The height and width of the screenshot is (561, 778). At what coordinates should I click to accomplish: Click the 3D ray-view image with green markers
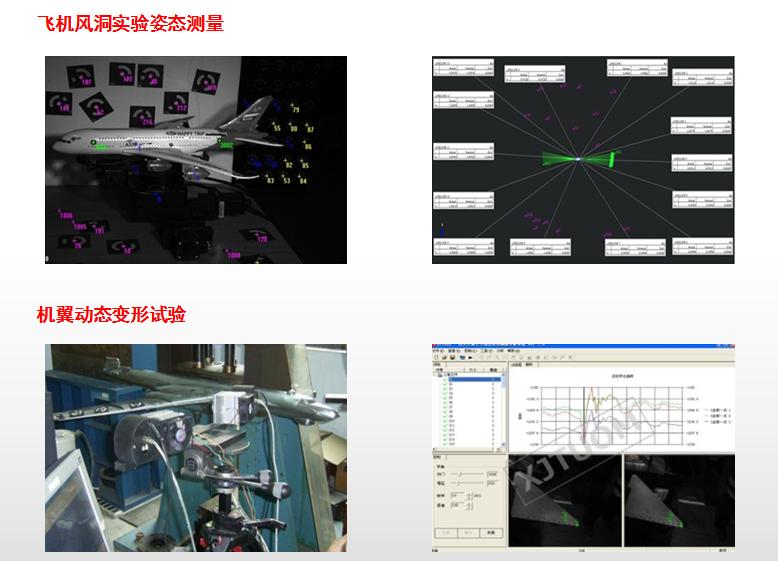point(583,160)
